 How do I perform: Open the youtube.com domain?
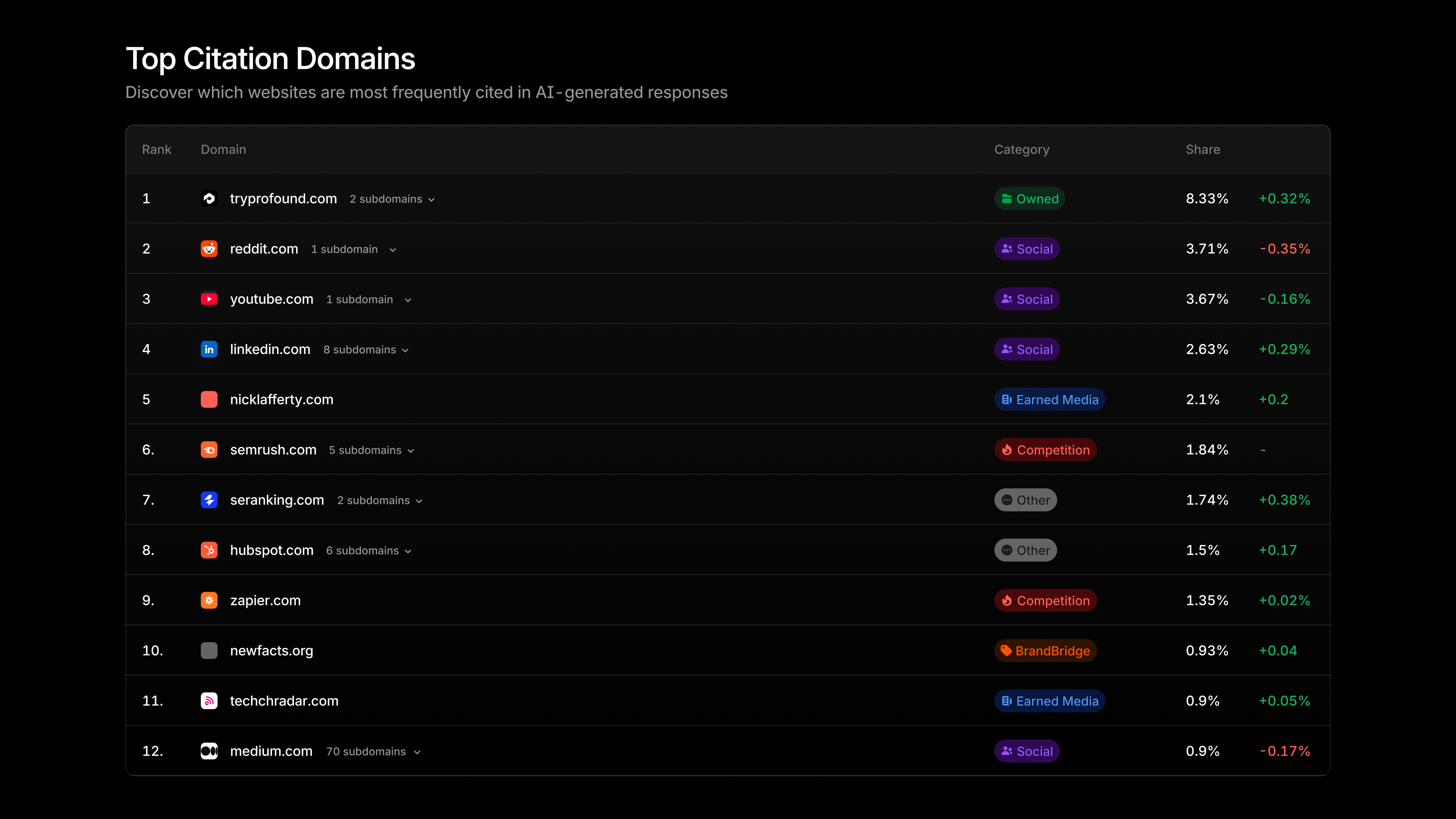(271, 299)
